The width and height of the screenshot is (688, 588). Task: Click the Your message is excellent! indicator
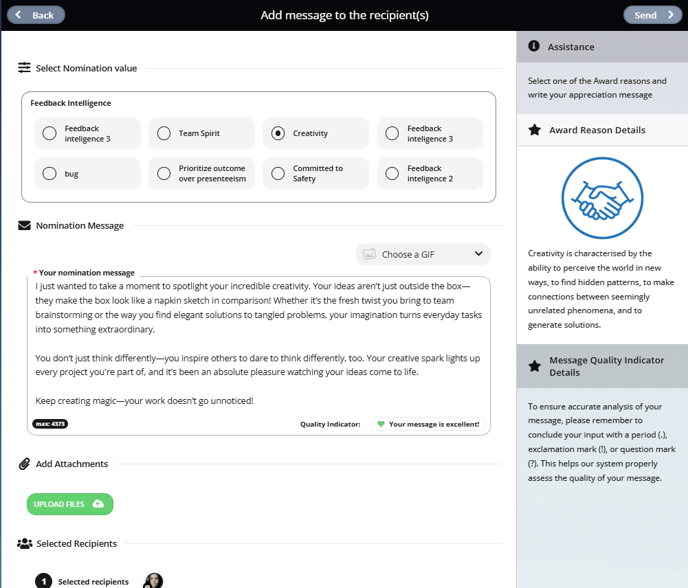428,424
